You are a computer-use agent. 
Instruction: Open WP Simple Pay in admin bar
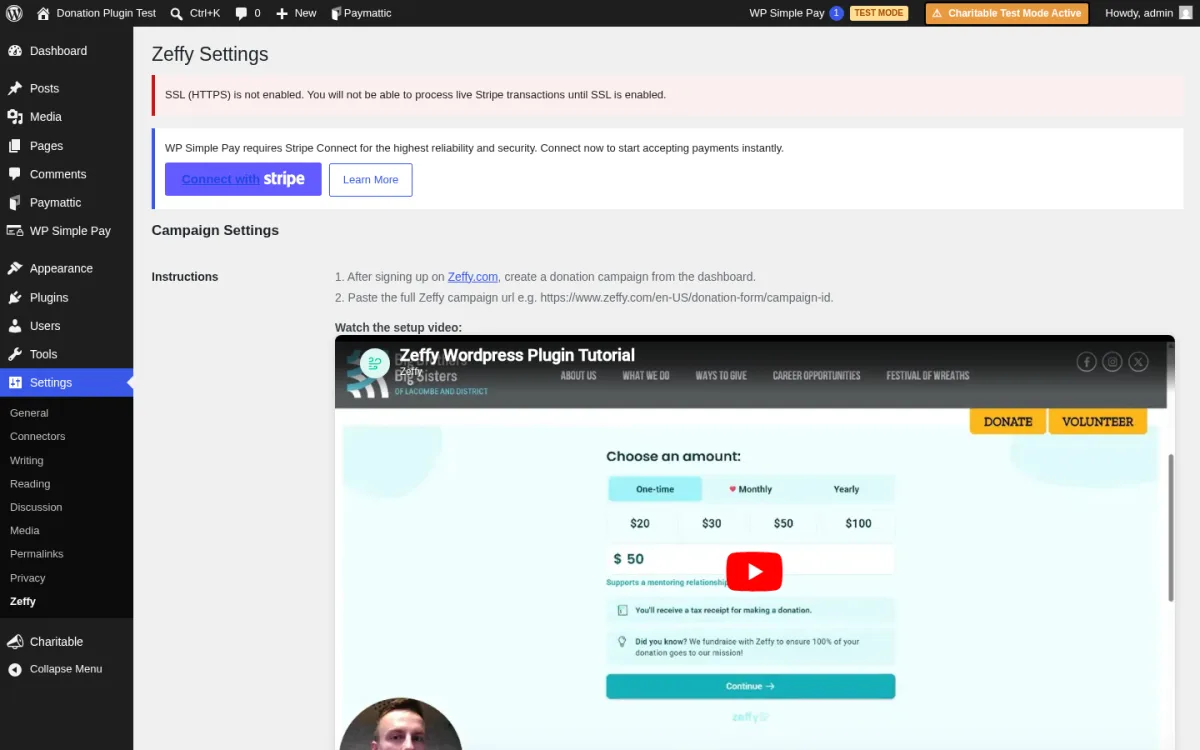click(796, 13)
